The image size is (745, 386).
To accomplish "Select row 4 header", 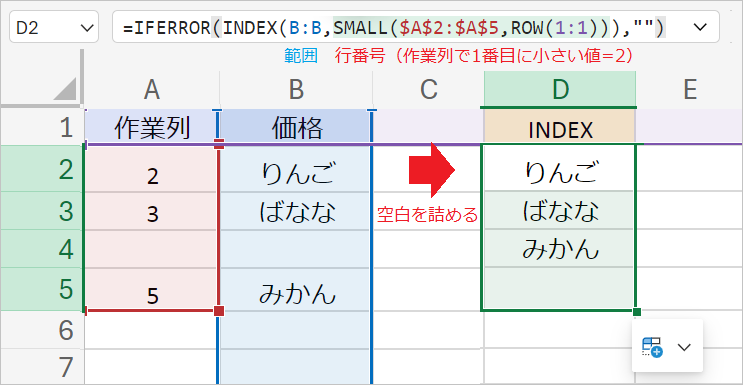I will 42,249.
